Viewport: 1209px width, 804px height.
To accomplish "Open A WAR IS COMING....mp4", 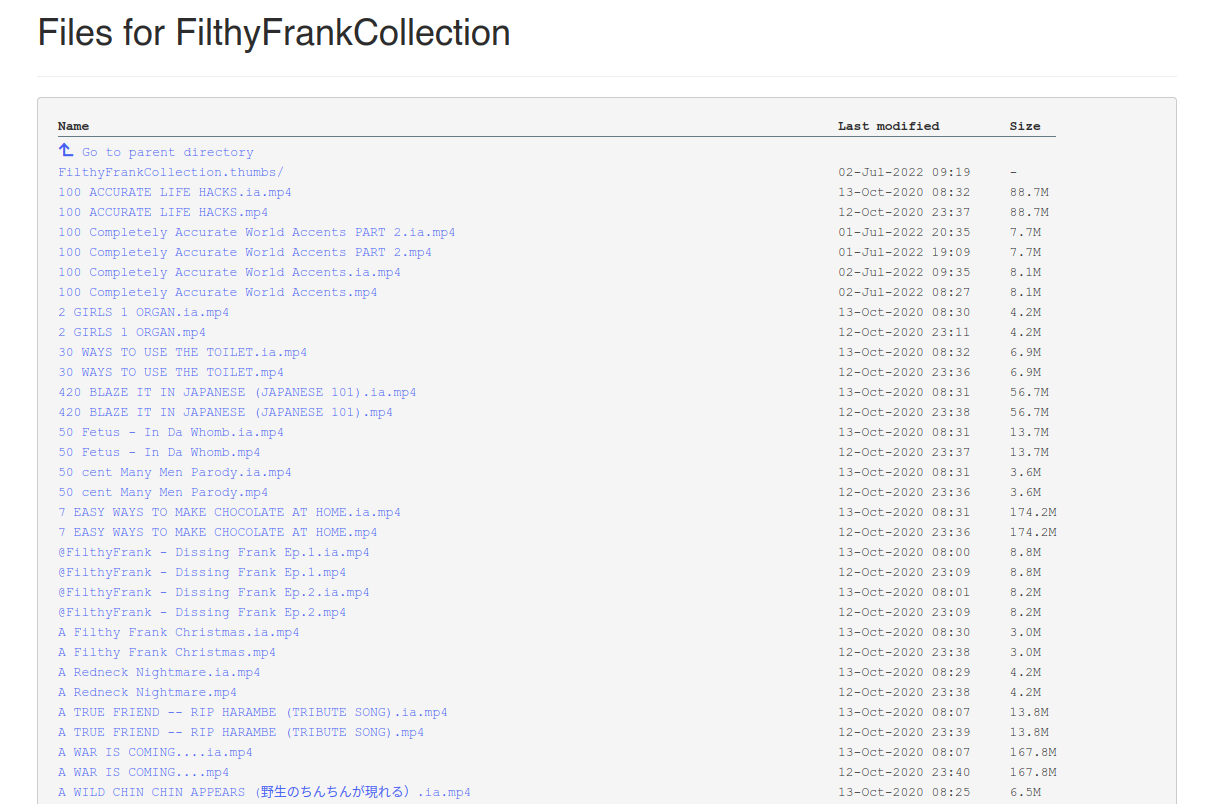I will click(x=143, y=772).
